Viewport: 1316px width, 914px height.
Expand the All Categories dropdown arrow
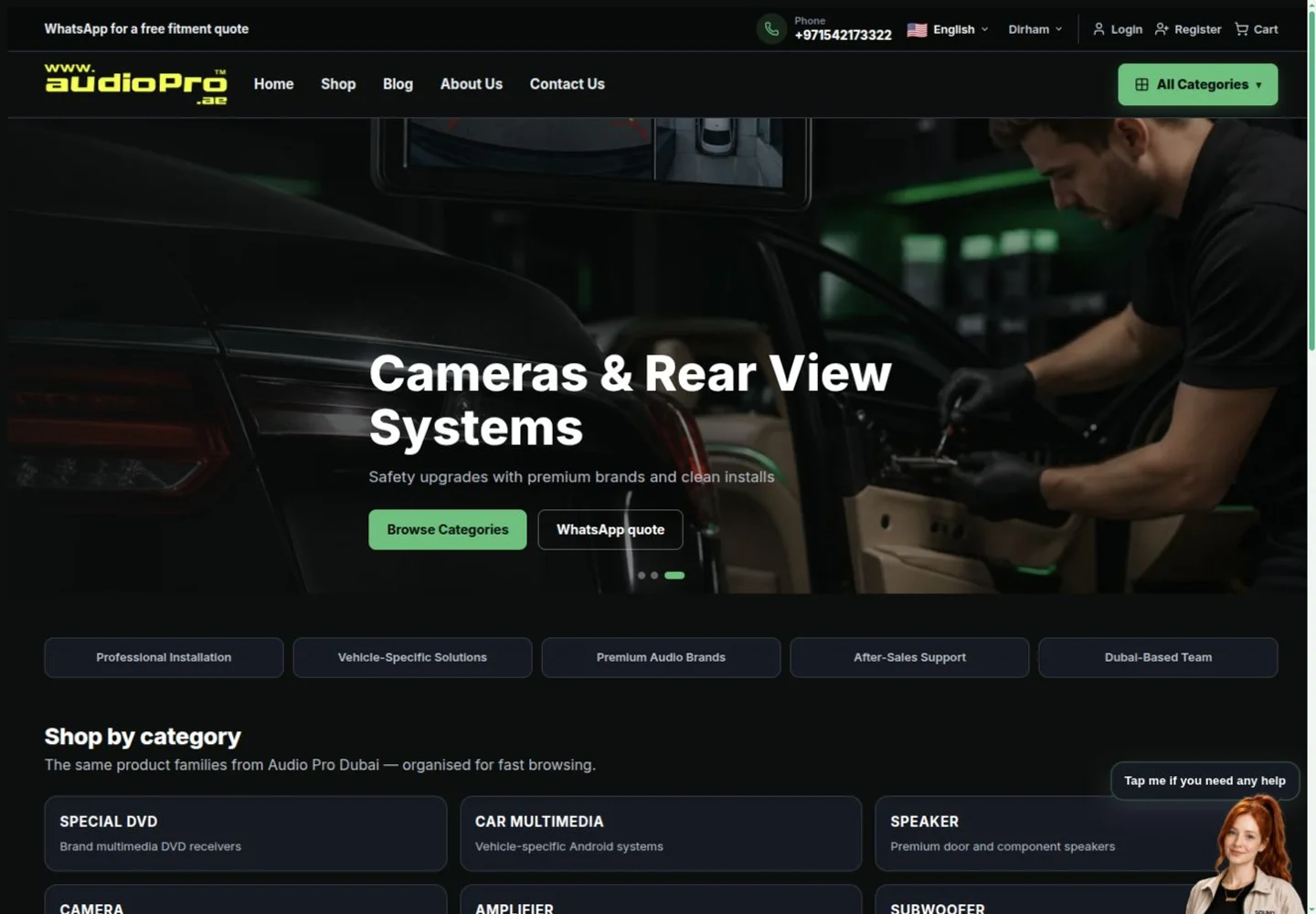click(1258, 85)
